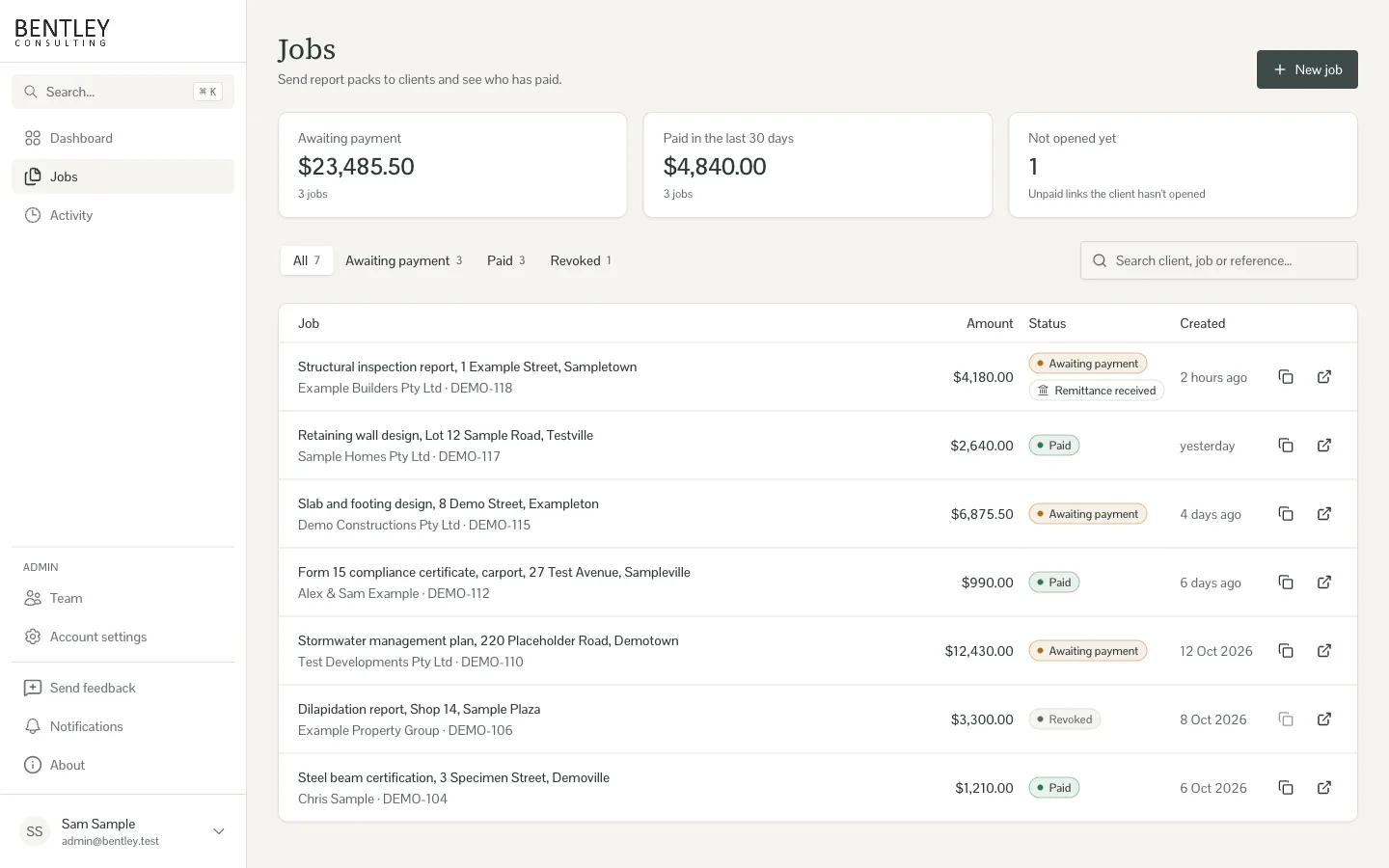Open Retaining wall design job in new tab
This screenshot has width=1389, height=868.
1324,446
